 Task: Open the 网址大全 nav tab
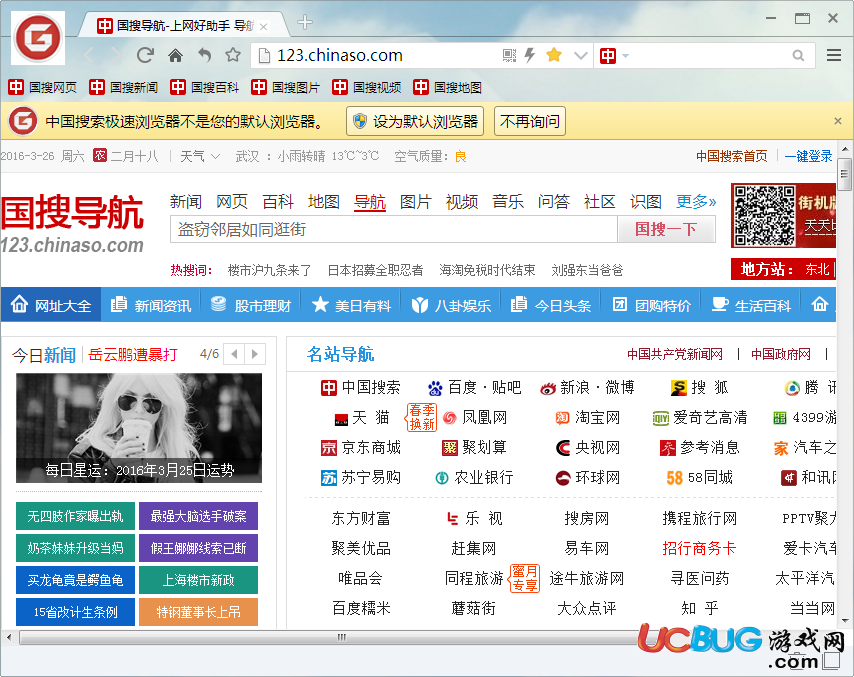click(51, 305)
